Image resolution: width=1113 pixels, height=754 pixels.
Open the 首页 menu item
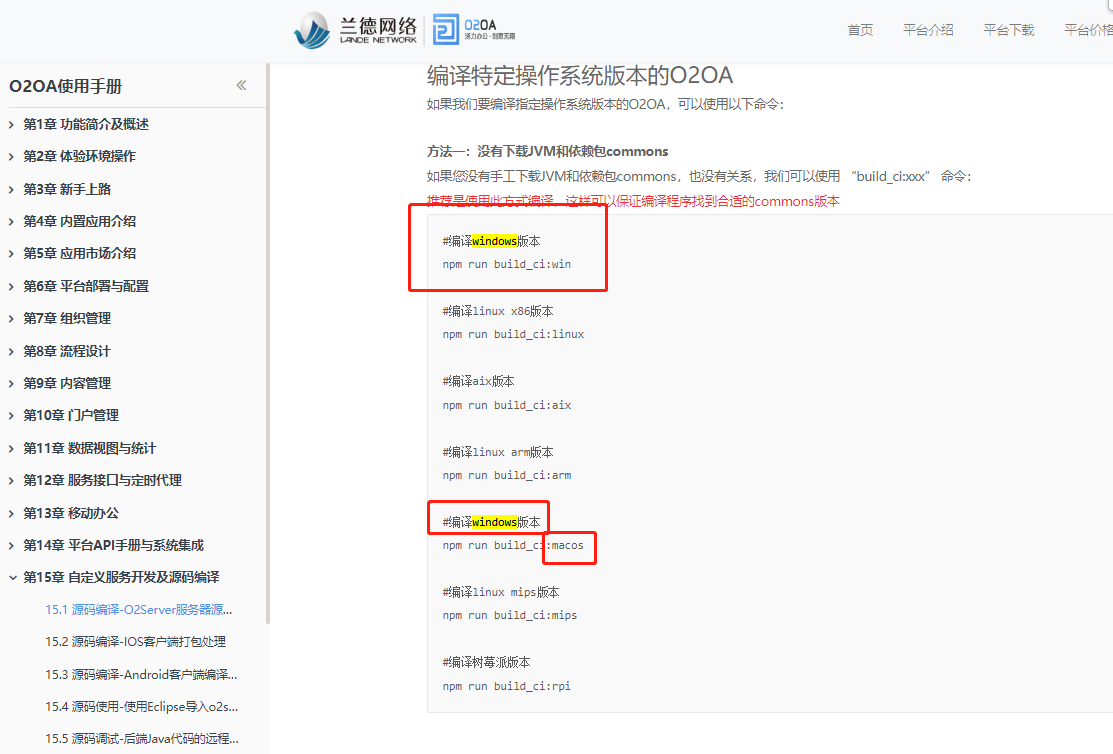[x=860, y=30]
